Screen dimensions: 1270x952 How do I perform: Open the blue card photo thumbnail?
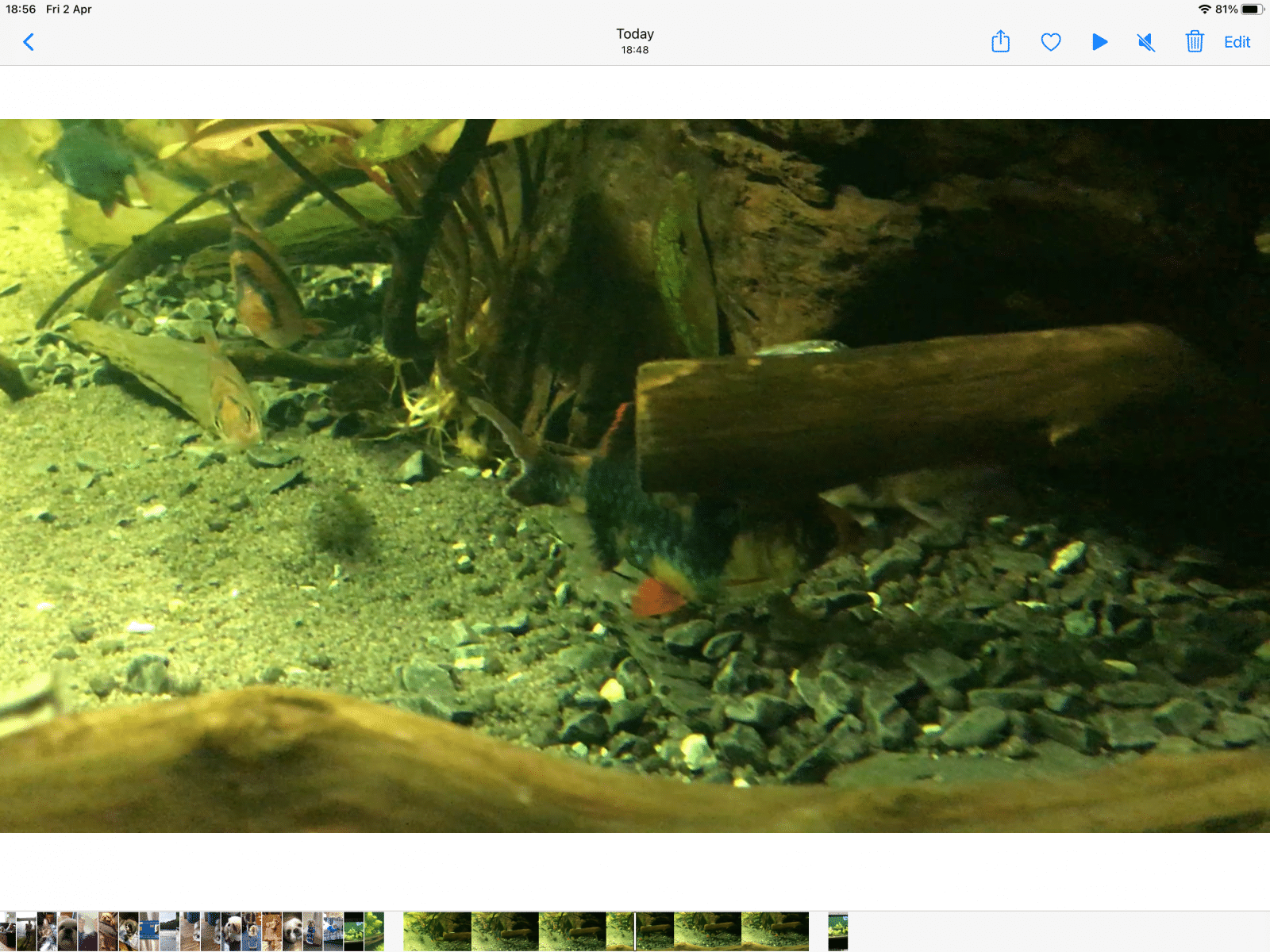pos(149,931)
